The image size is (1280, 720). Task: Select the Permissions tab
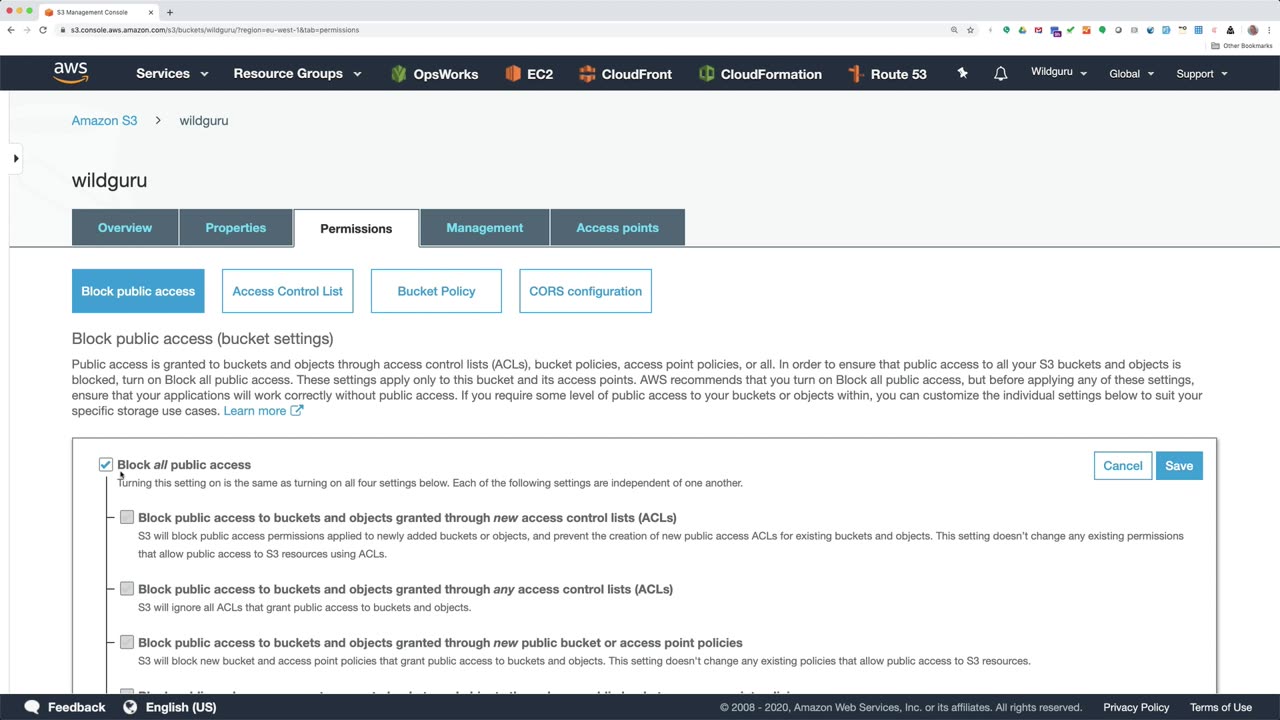[x=356, y=228]
